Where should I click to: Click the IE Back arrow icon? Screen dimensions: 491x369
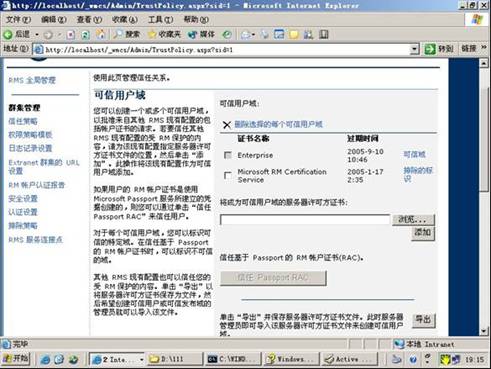pos(8,34)
